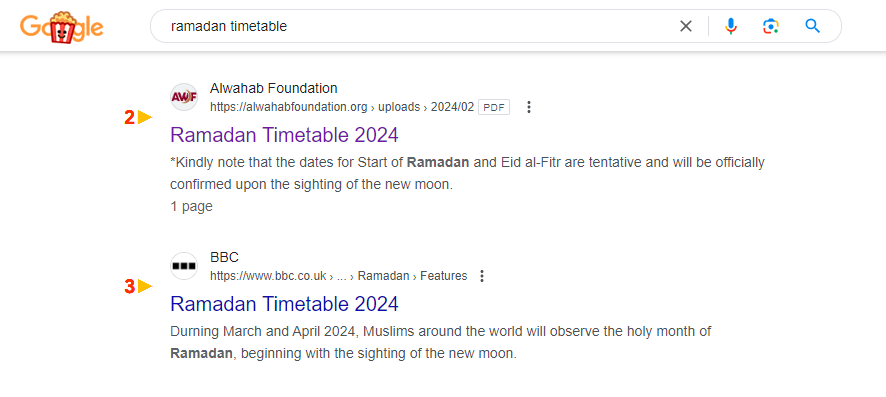The image size is (886, 397).
Task: Click the Google doodle logo
Action: click(x=62, y=27)
